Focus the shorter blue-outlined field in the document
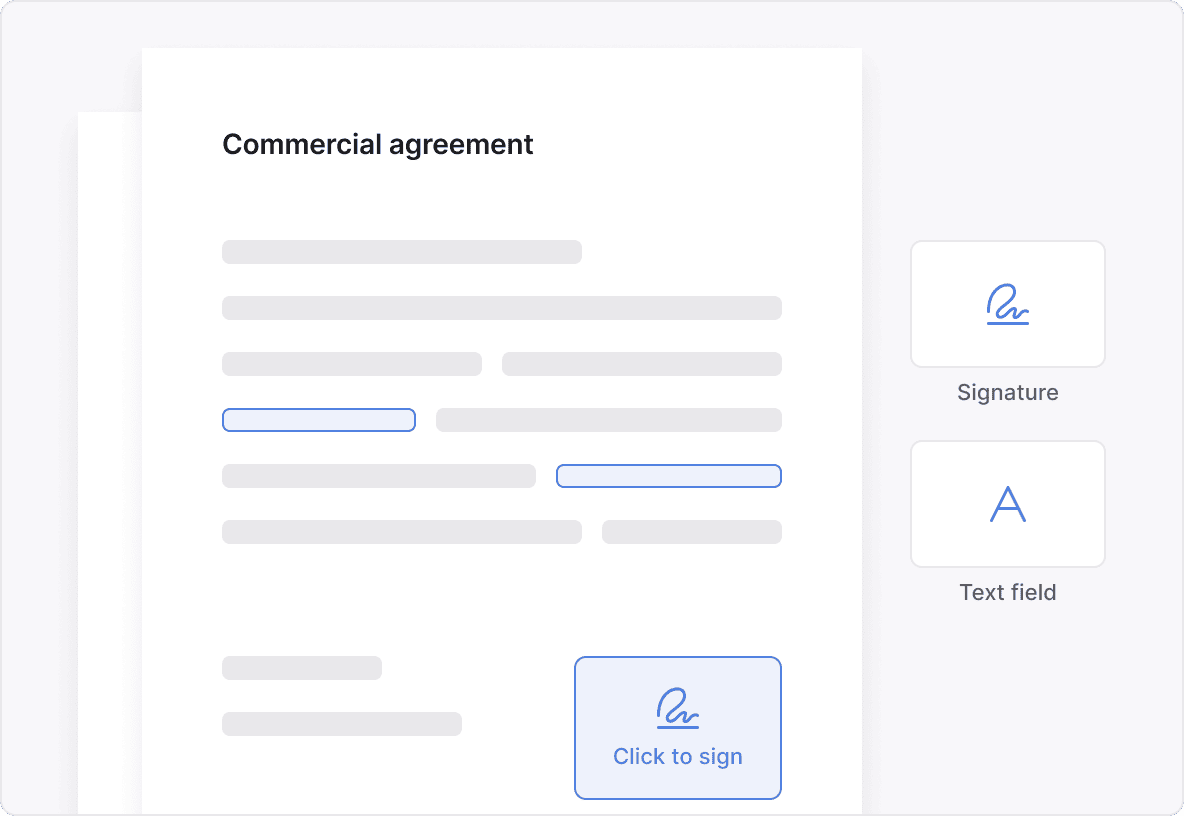The width and height of the screenshot is (1184, 816). click(x=318, y=420)
